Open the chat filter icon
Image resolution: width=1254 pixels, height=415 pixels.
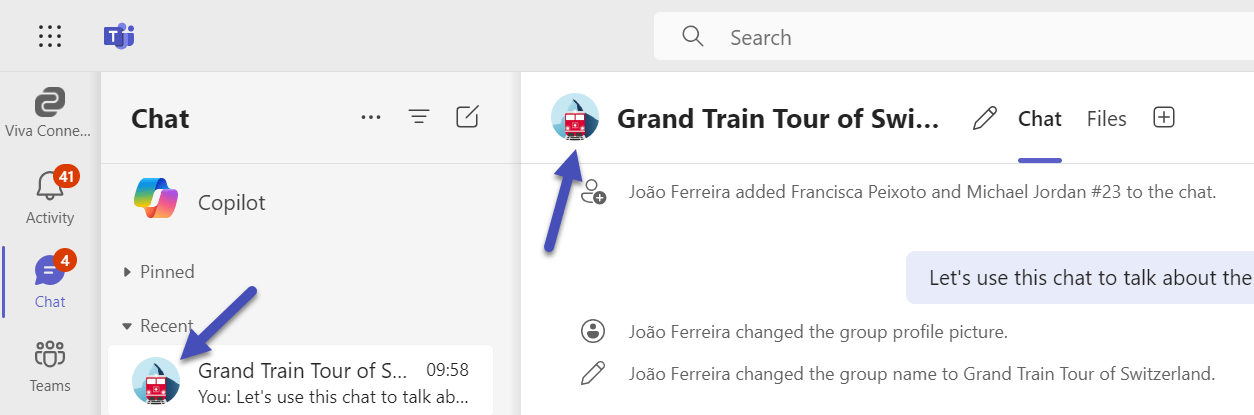419,118
